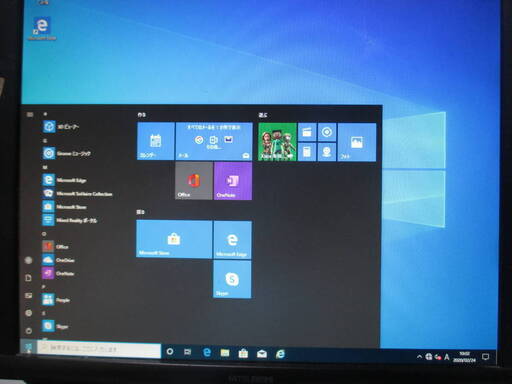The image size is (512, 384).
Task: Open the Office tile
Action: coord(194,181)
